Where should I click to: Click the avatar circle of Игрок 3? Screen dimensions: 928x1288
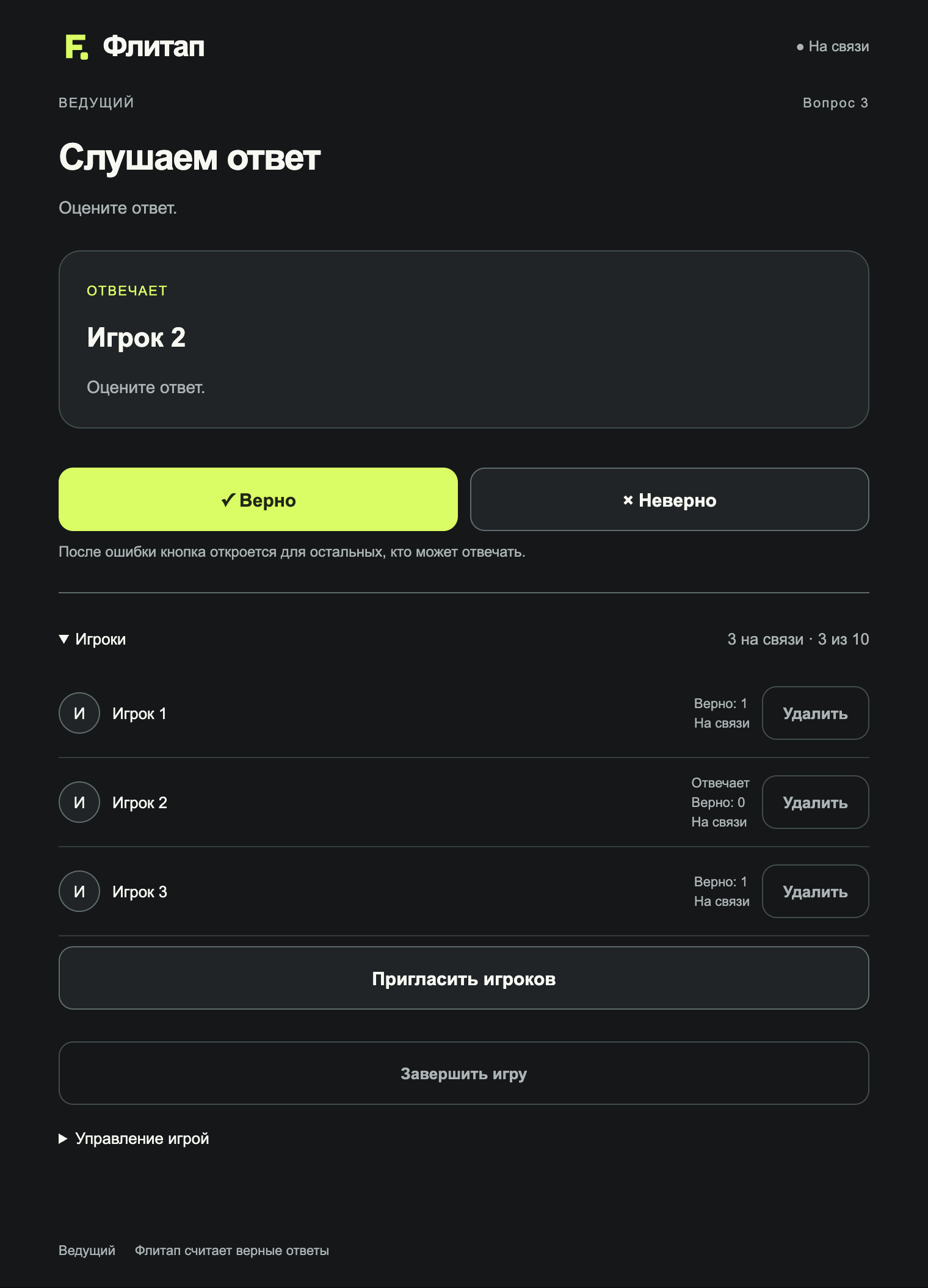(79, 891)
